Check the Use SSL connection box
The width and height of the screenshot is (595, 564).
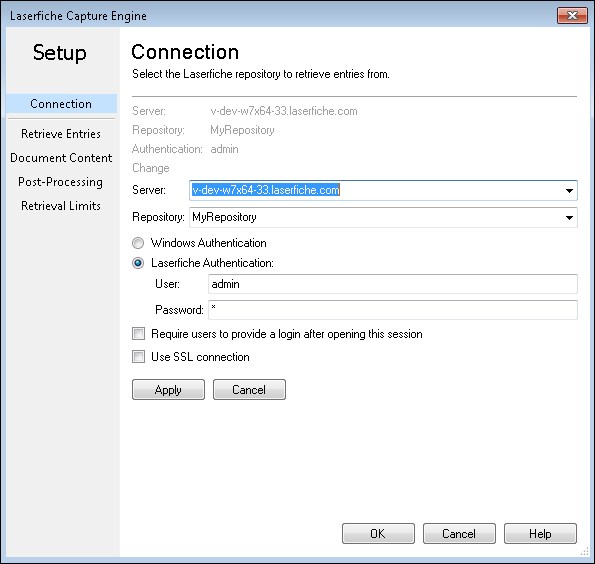coord(139,356)
